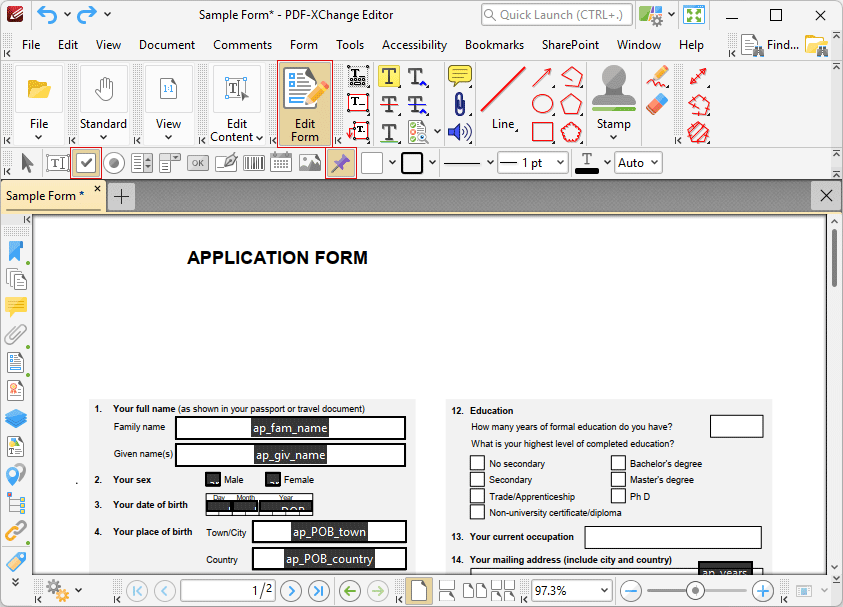The image size is (843, 607).
Task: Select the Barcode field tool
Action: point(254,163)
